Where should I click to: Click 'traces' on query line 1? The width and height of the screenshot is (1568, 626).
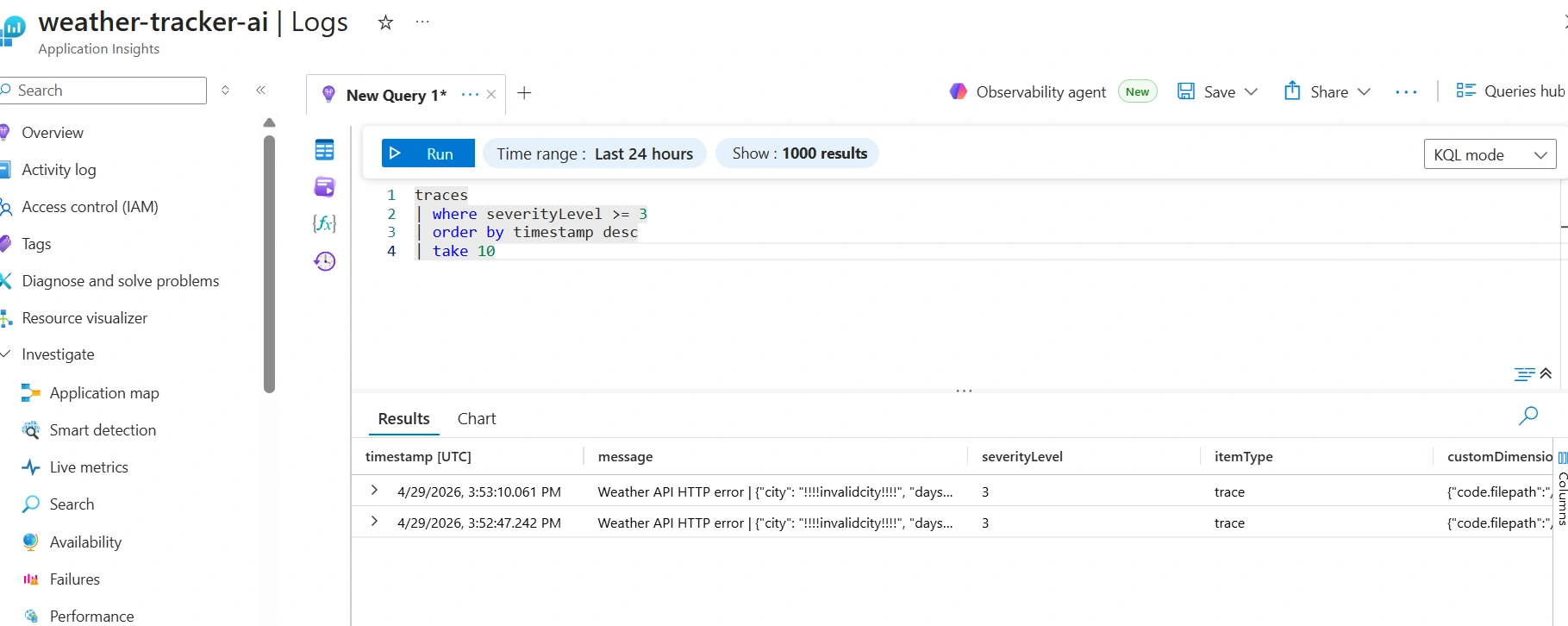tap(441, 195)
